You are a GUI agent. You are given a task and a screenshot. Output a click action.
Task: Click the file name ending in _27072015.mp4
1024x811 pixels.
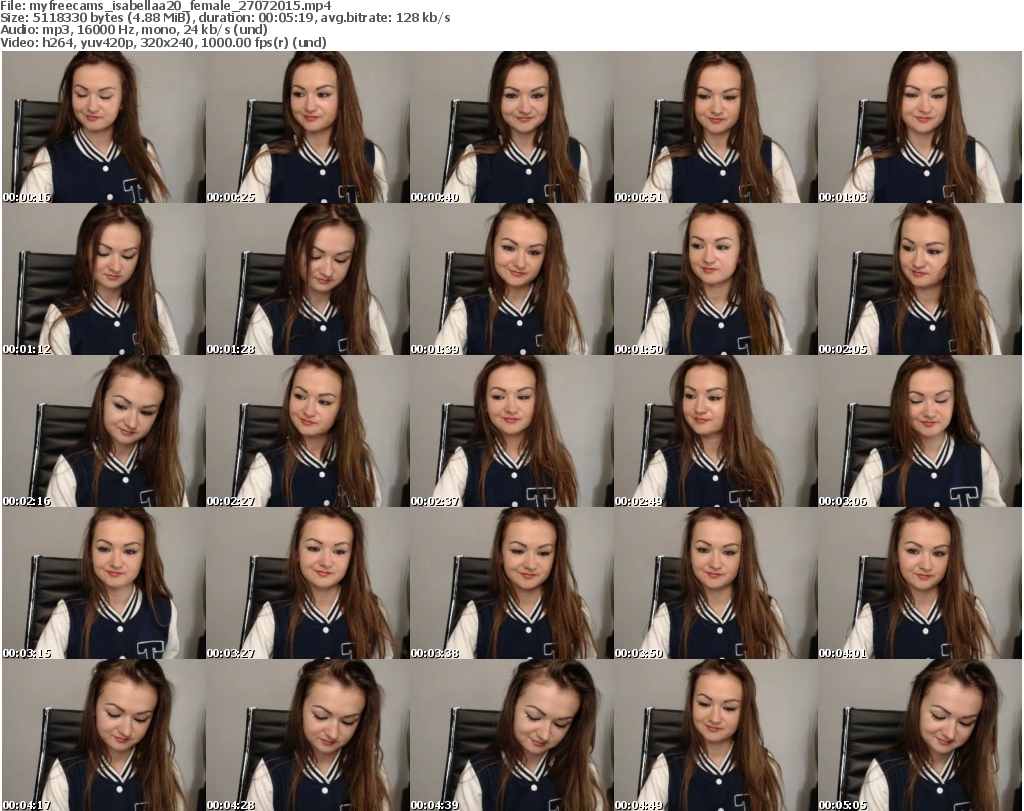tap(180, 6)
